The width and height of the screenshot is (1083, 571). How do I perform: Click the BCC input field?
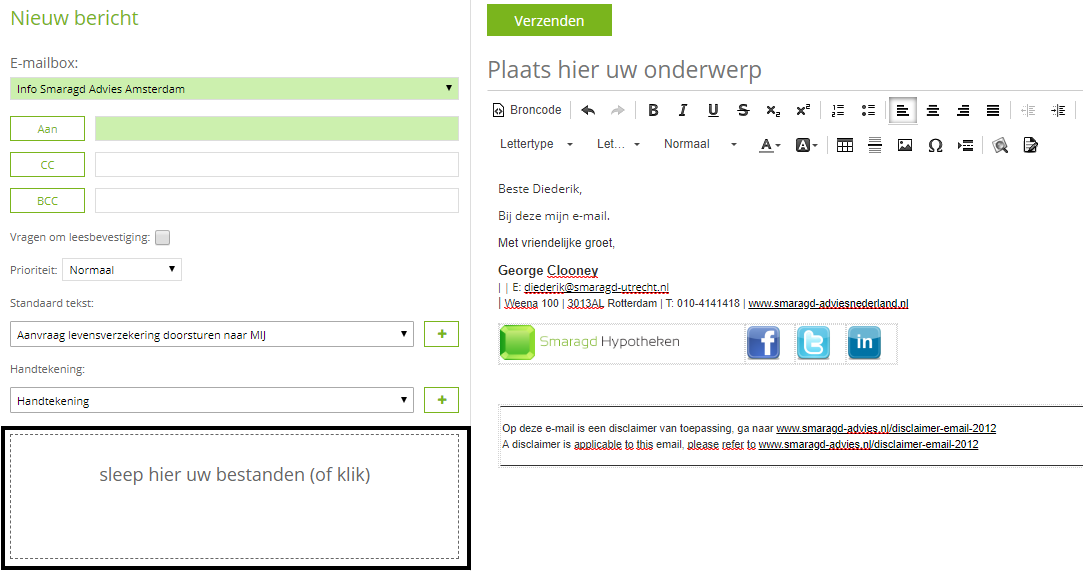pos(277,200)
